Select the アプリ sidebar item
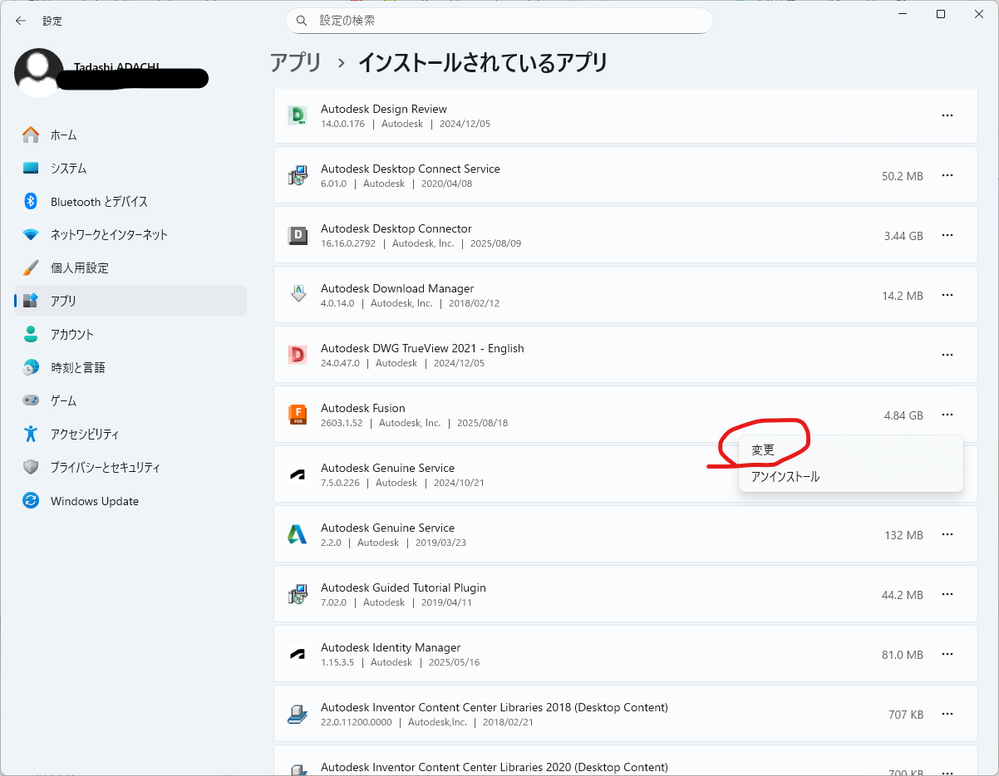 tap(130, 301)
